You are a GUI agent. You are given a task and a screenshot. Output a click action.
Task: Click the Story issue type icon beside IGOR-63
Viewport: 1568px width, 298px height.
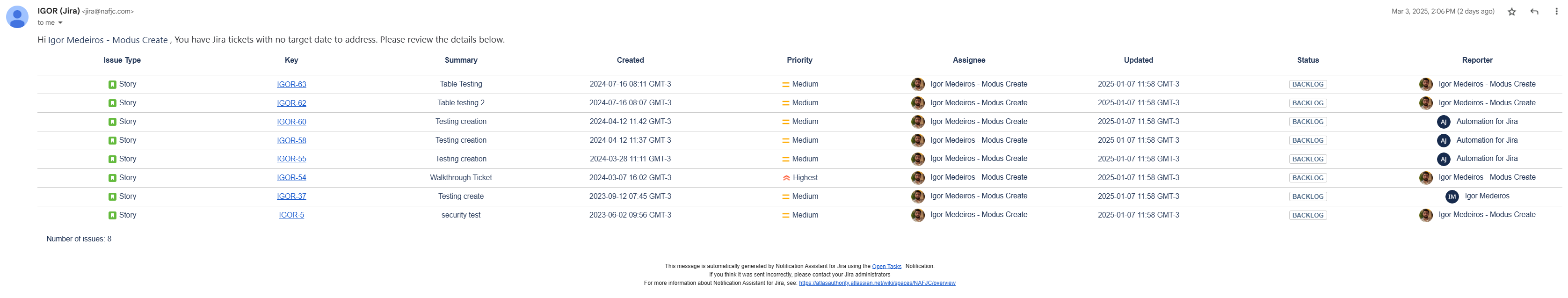(x=113, y=84)
